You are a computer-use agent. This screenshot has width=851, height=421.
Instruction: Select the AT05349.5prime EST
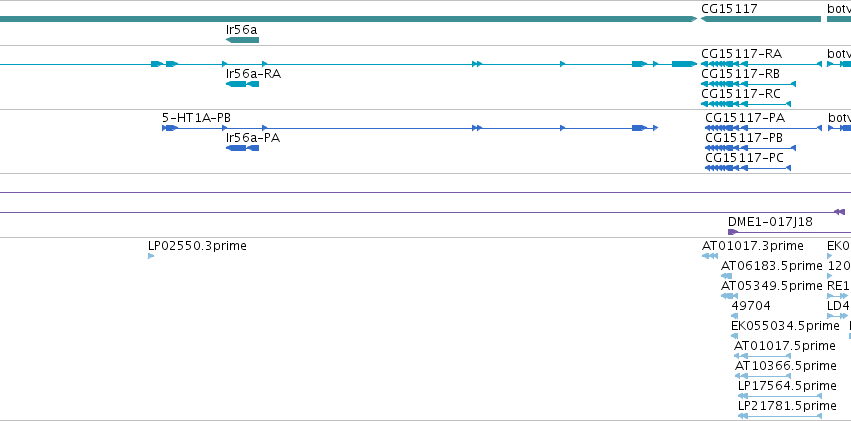coord(729,296)
